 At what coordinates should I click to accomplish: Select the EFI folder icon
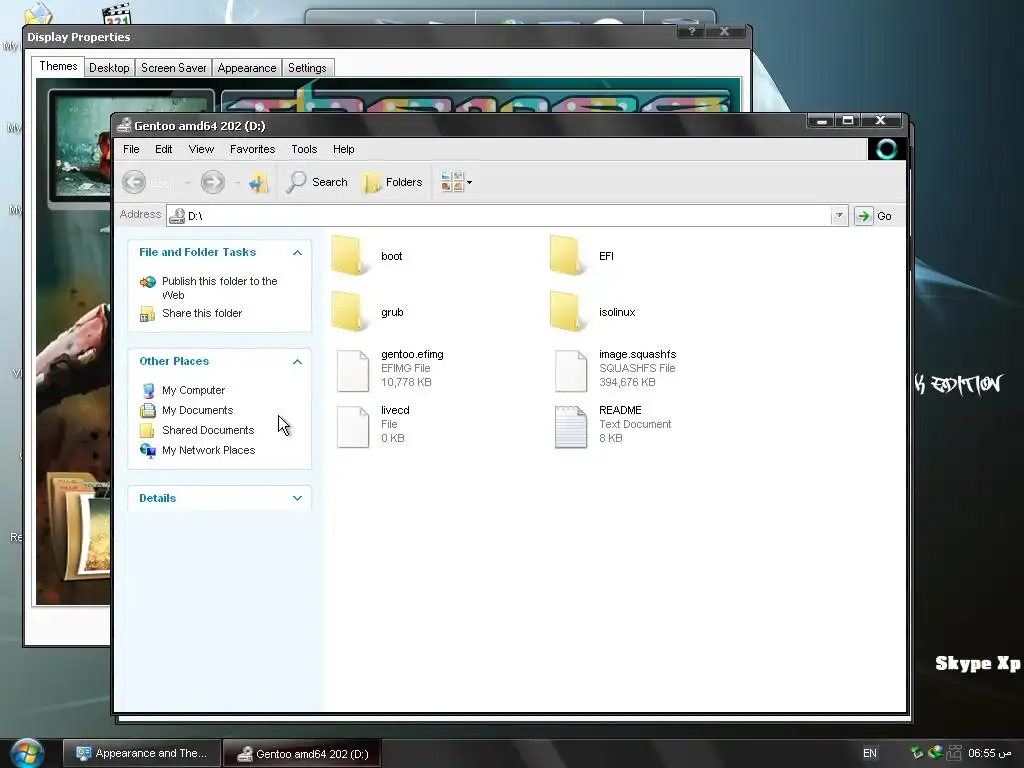click(566, 255)
